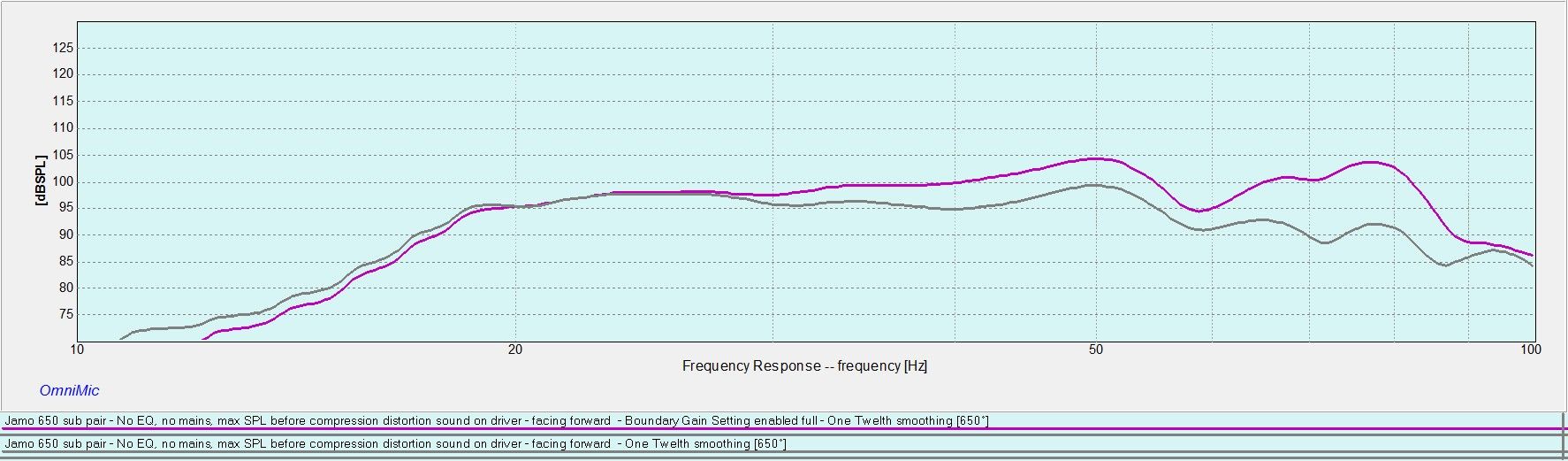Click the OmniMic logo text
This screenshot has height=461, width=1568.
click(x=69, y=390)
